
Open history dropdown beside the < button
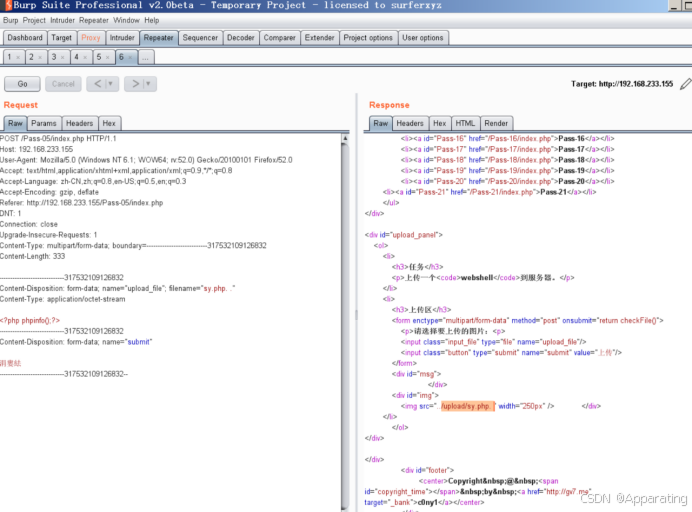click(x=111, y=83)
